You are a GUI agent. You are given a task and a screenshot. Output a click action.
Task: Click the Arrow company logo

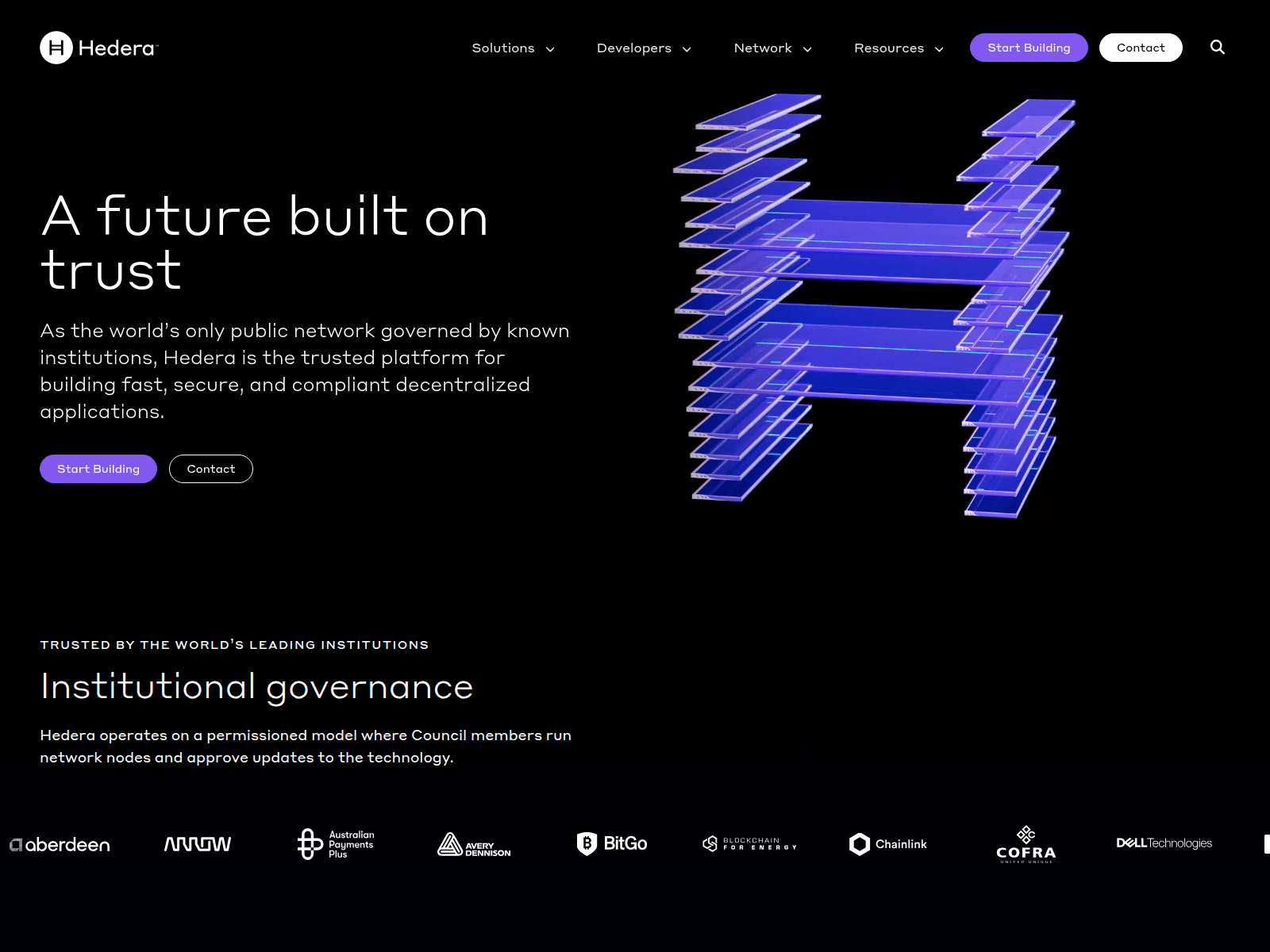(x=198, y=844)
